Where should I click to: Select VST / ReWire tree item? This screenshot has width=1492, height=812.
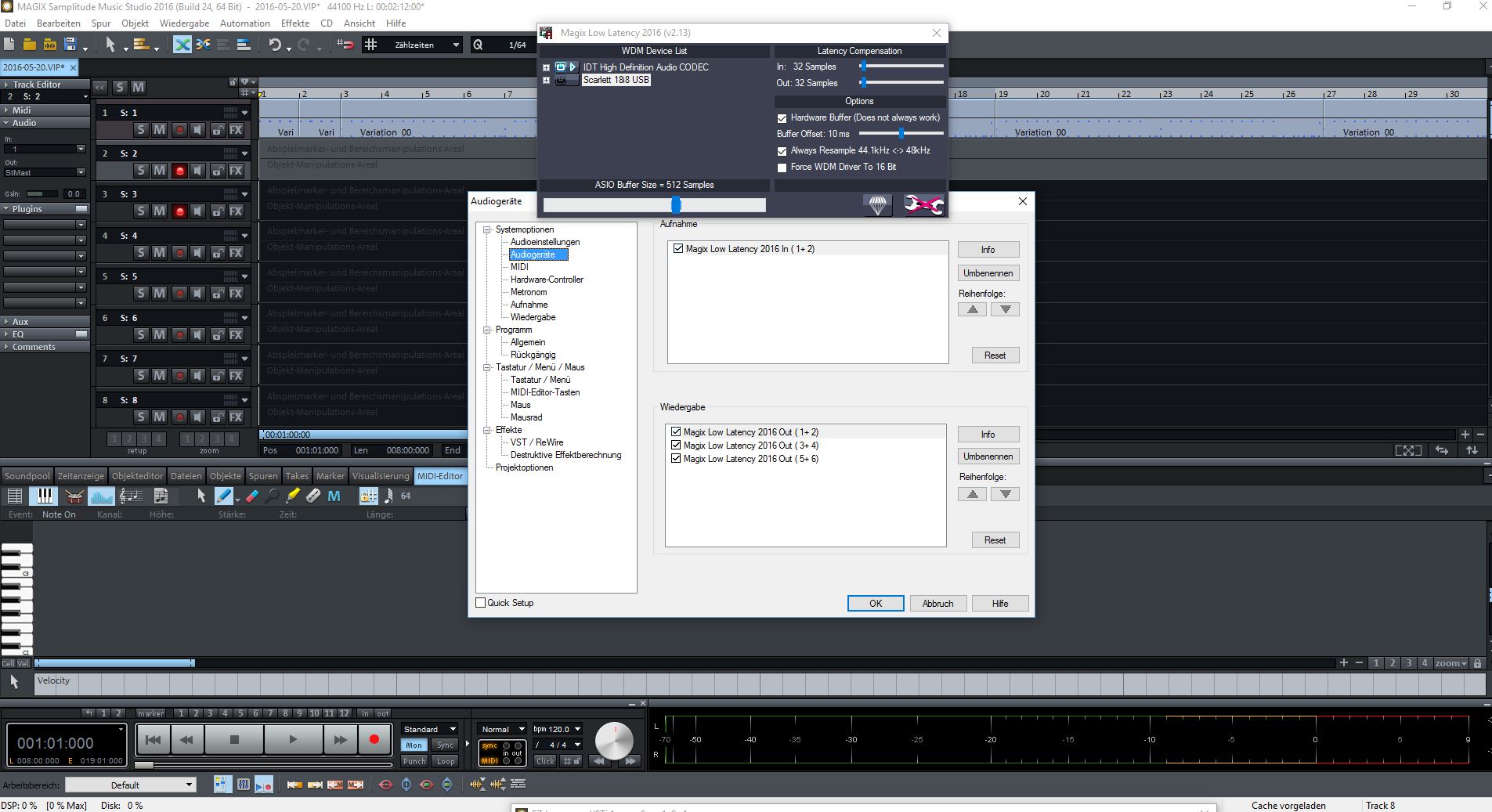click(x=536, y=442)
